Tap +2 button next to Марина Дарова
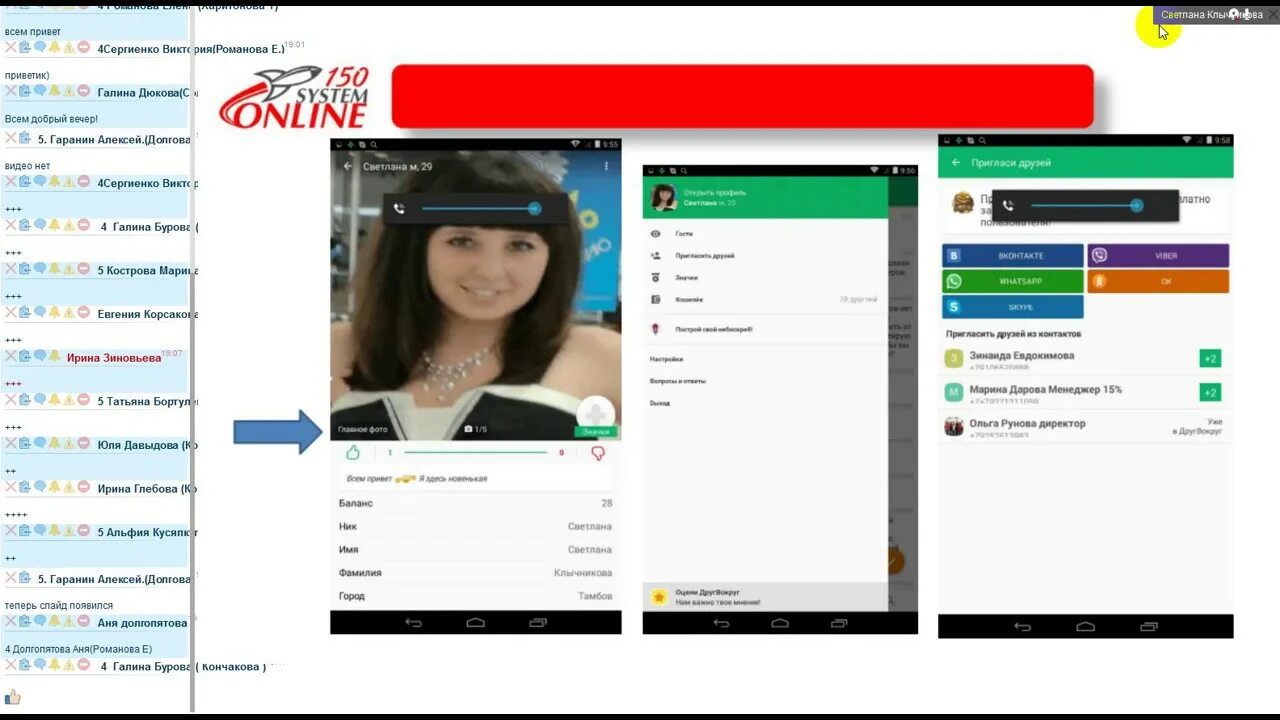This screenshot has width=1280, height=720. pyautogui.click(x=1210, y=392)
